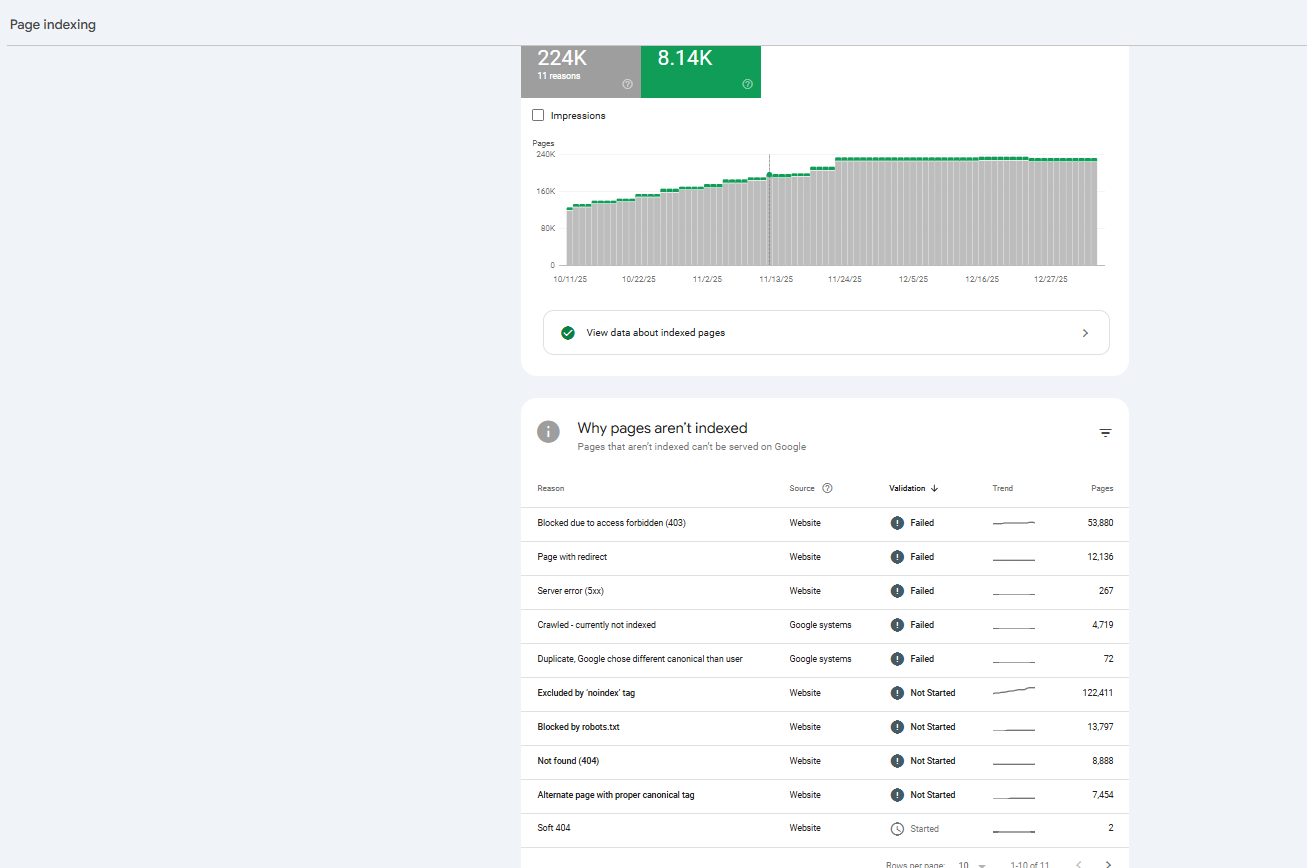The width and height of the screenshot is (1307, 868).
Task: Select the 224K not indexed tab
Action: (x=581, y=71)
